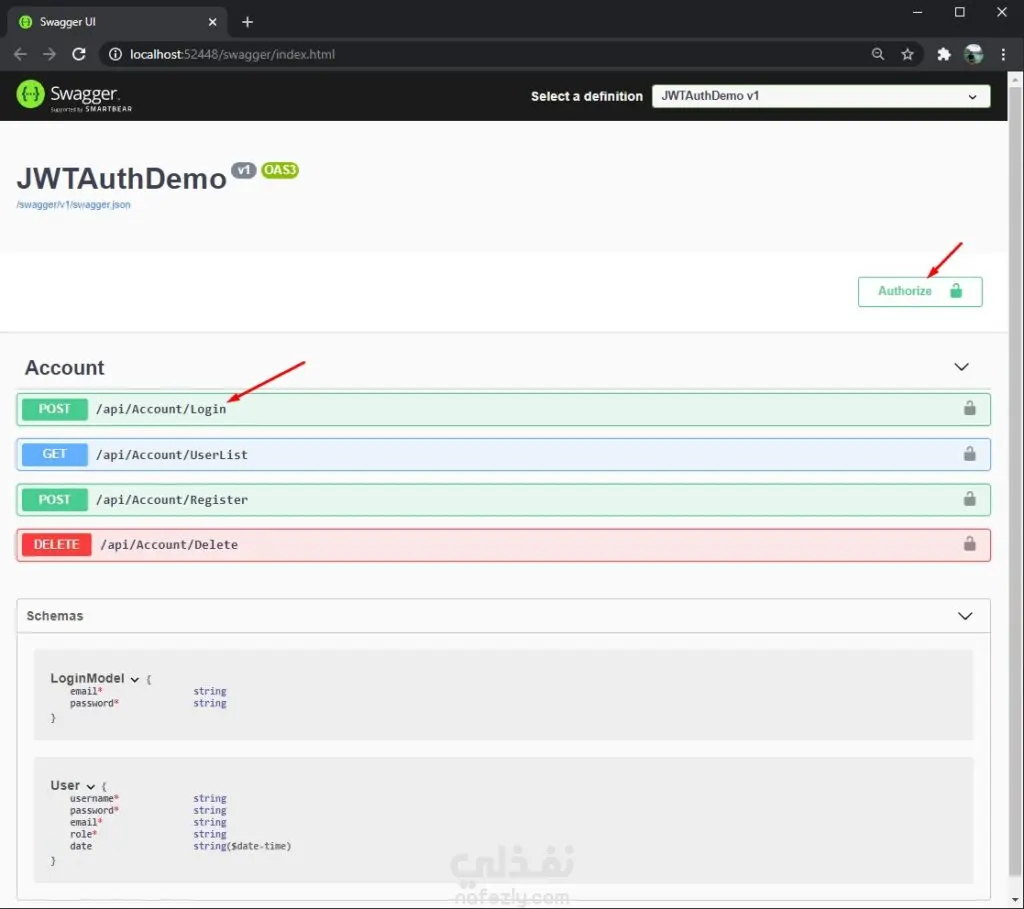Click lock icon on POST /api/Account/Register
This screenshot has width=1024, height=909.
point(970,499)
